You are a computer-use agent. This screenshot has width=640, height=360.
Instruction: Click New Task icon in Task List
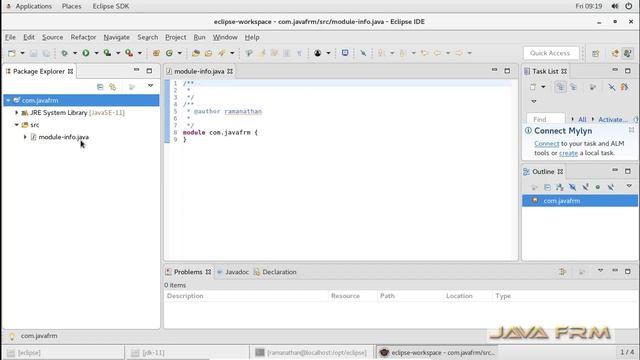point(533,87)
